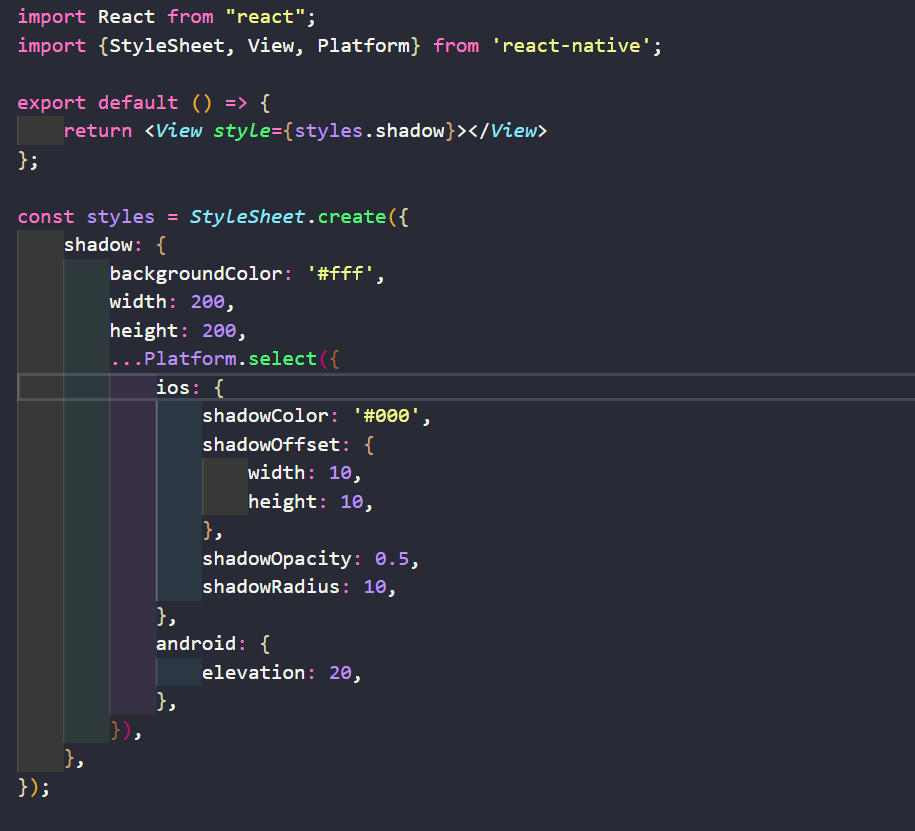Image resolution: width=915 pixels, height=831 pixels.
Task: Click the 'select' method name
Action: click(282, 358)
